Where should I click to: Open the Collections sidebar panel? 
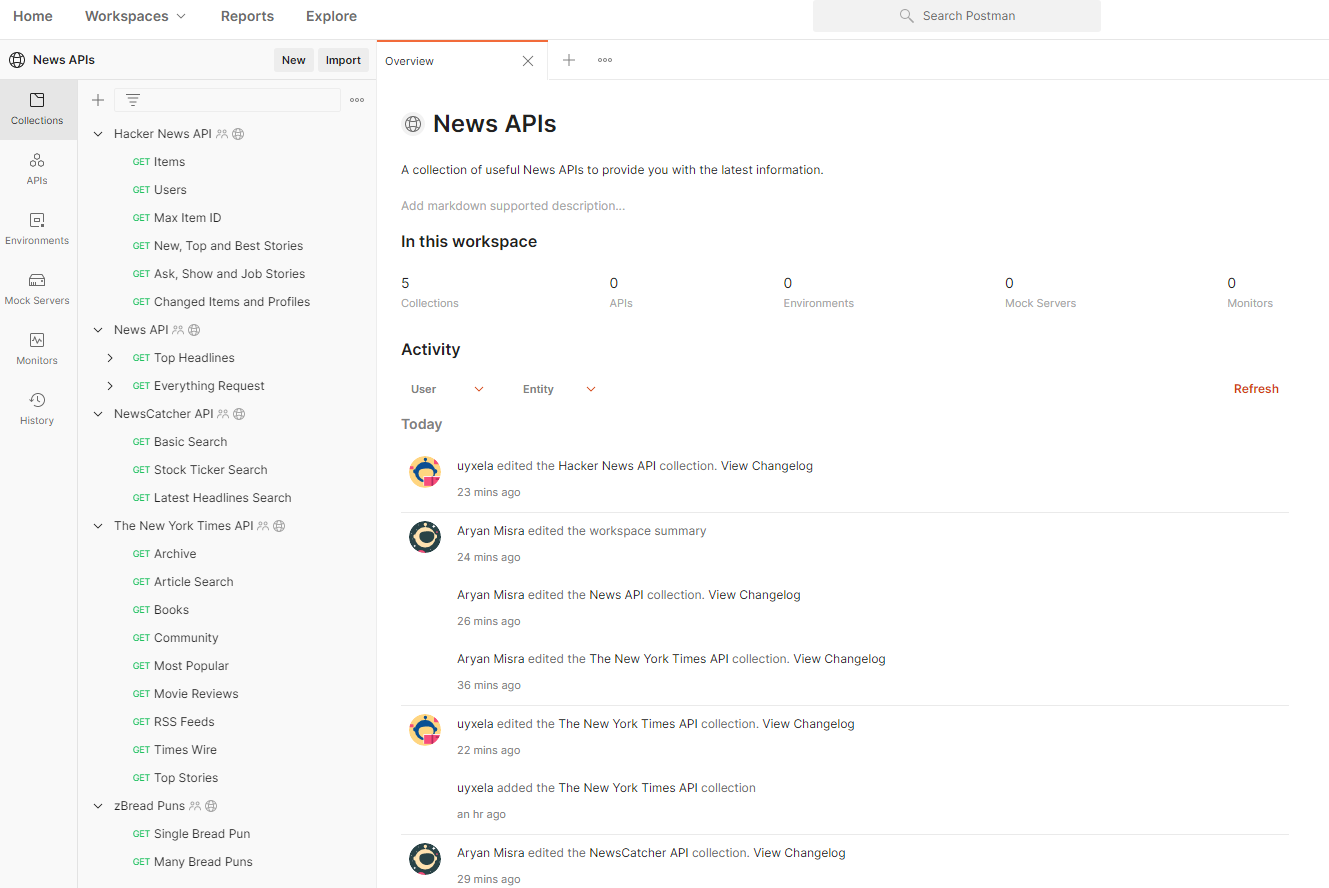tap(37, 109)
